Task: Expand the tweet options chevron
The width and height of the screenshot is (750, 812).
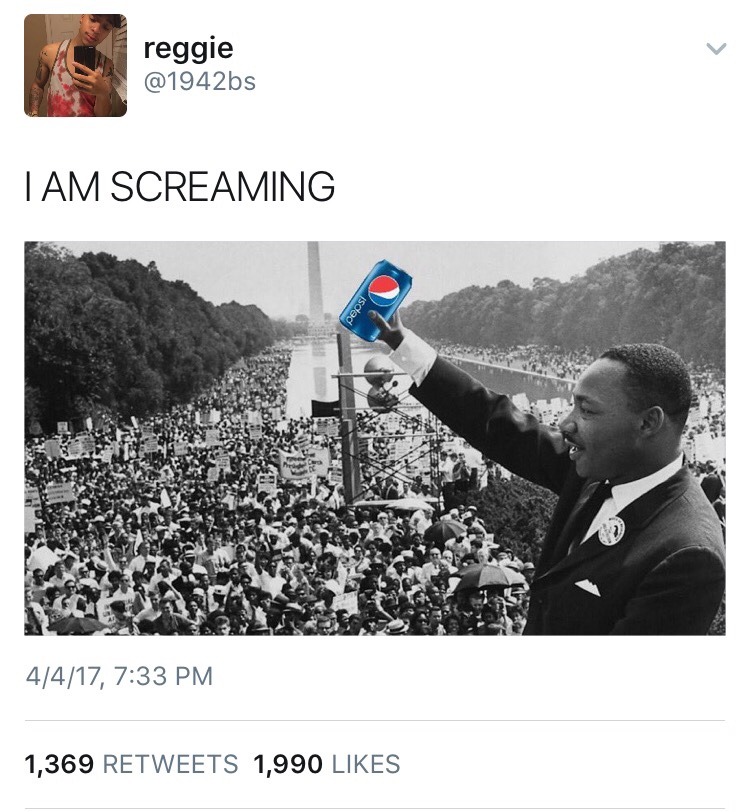Action: point(715,48)
